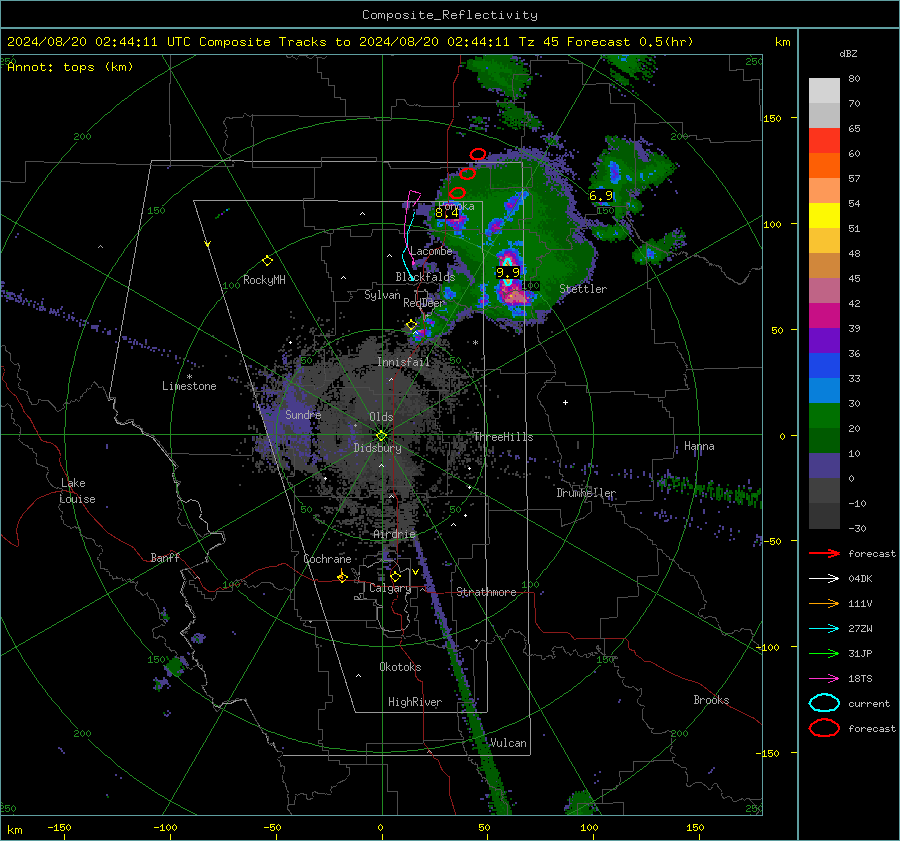Click the RockyMH text label
This screenshot has width=900, height=841.
[264, 280]
